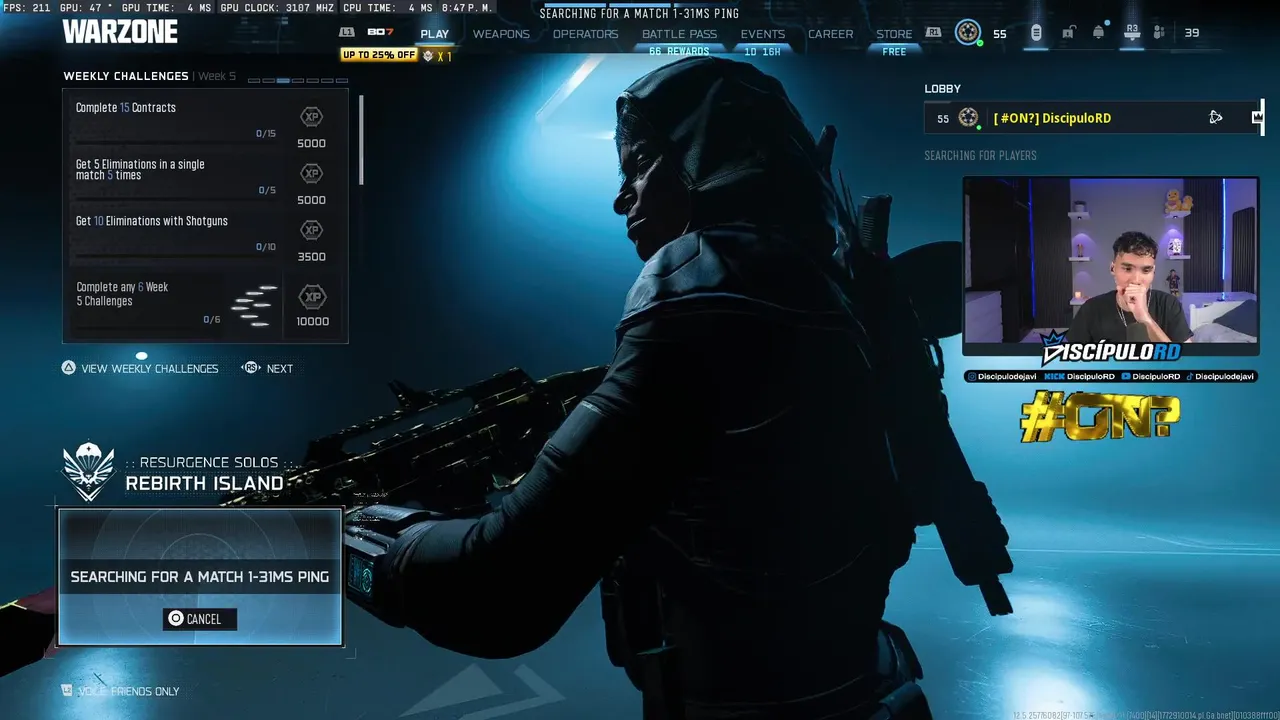This screenshot has width=1280, height=720.
Task: Click the UP TO 25% OFF banner
Action: point(379,55)
